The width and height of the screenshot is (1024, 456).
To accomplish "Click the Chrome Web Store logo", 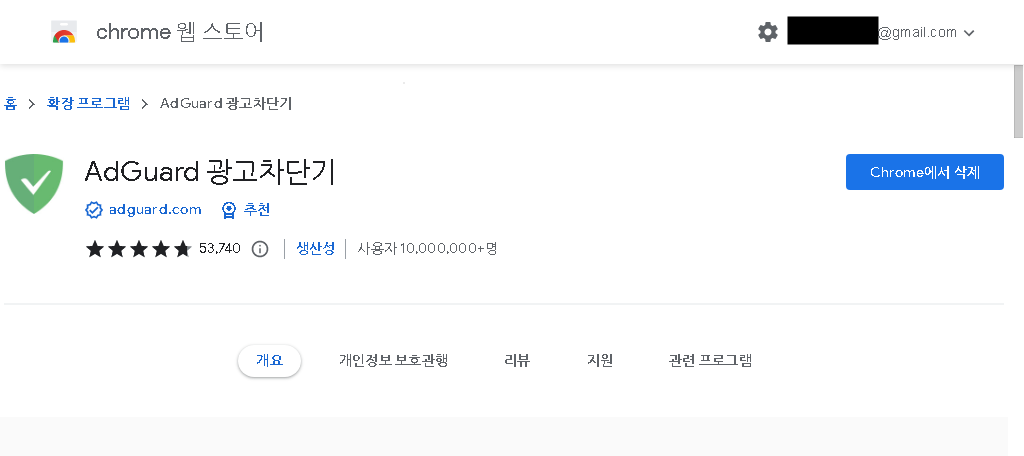I will [64, 32].
